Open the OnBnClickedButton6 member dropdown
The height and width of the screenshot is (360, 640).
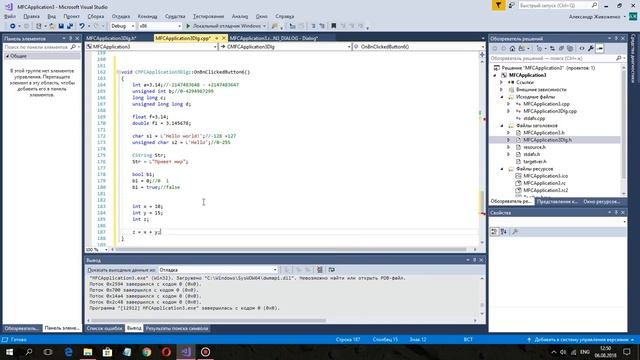pos(419,47)
